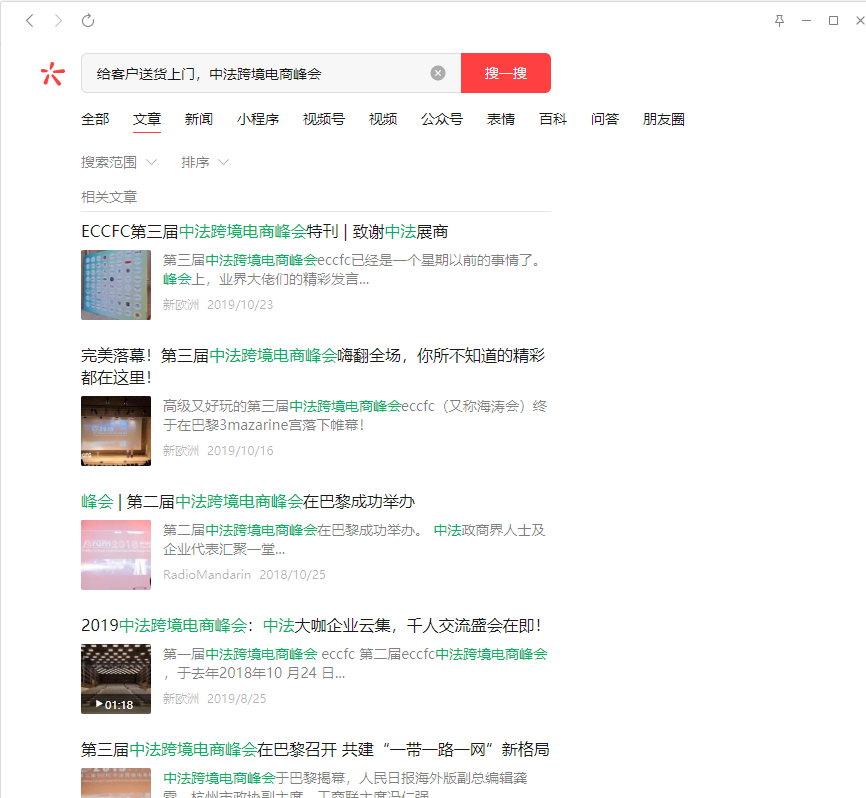This screenshot has height=798, width=866.
Task: Go back with the left arrow icon
Action: tap(30, 21)
